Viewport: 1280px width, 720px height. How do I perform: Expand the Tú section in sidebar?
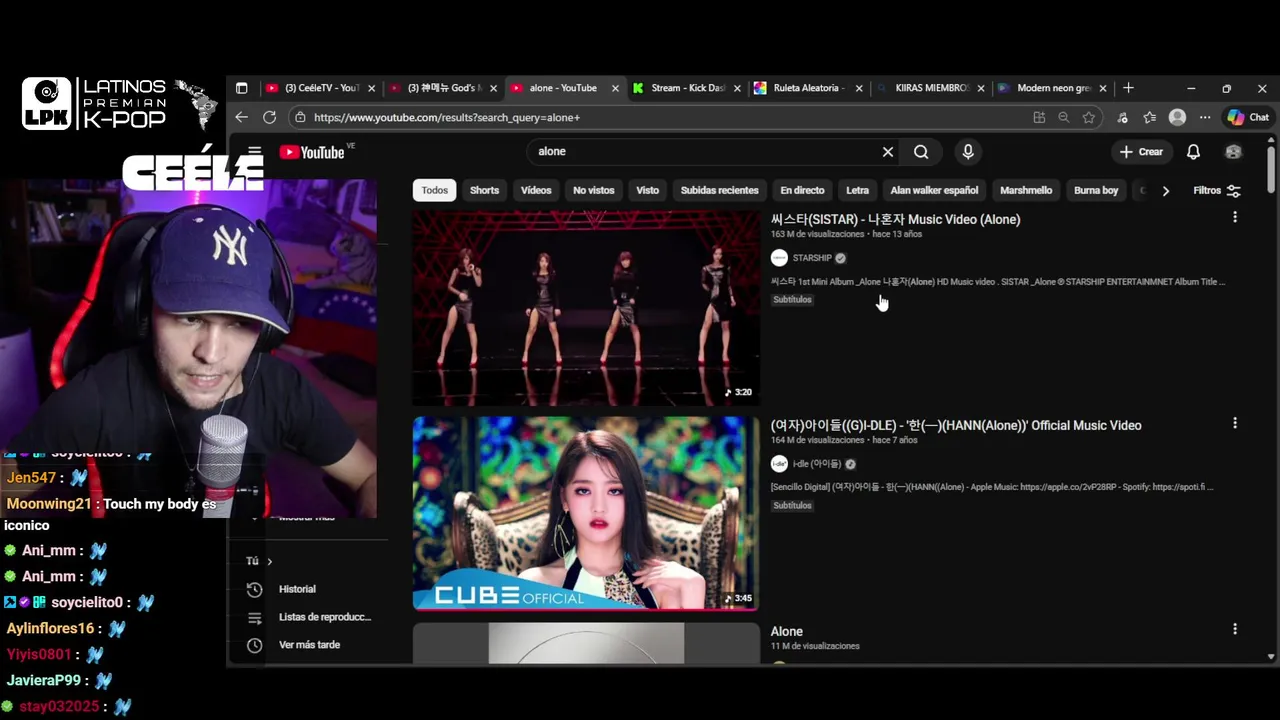[259, 561]
